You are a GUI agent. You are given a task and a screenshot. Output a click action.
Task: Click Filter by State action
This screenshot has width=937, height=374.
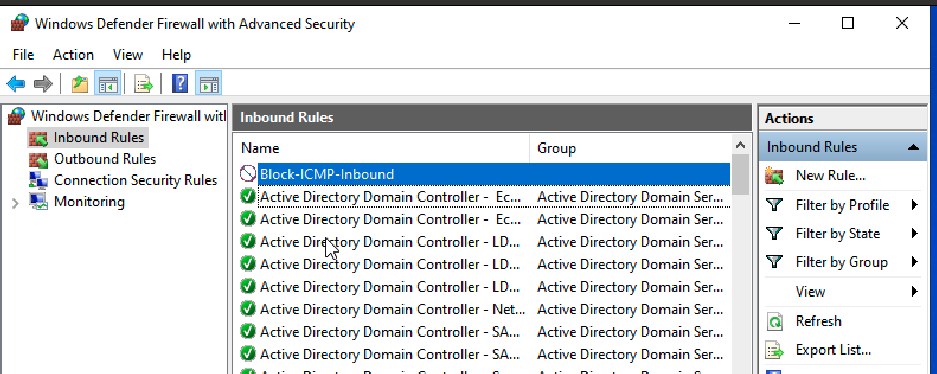(x=838, y=233)
